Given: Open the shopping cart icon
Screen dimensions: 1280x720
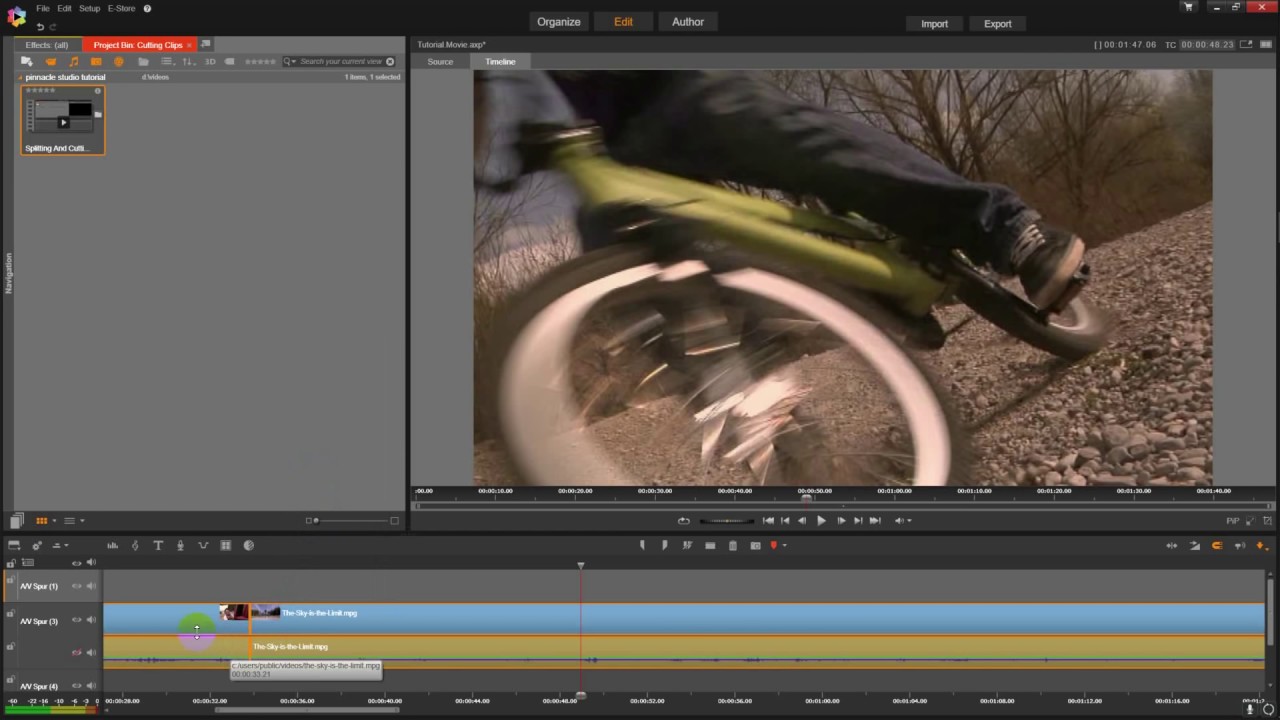Looking at the screenshot, I should coord(1188,7).
